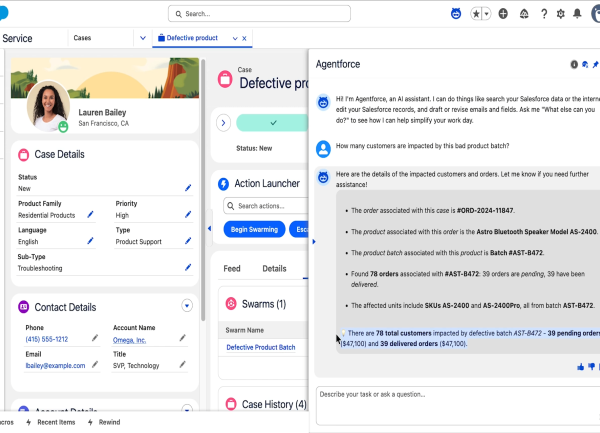Click order number #ORD-2024-11847 in the response
Screen dimensions: 600x433
485,211
